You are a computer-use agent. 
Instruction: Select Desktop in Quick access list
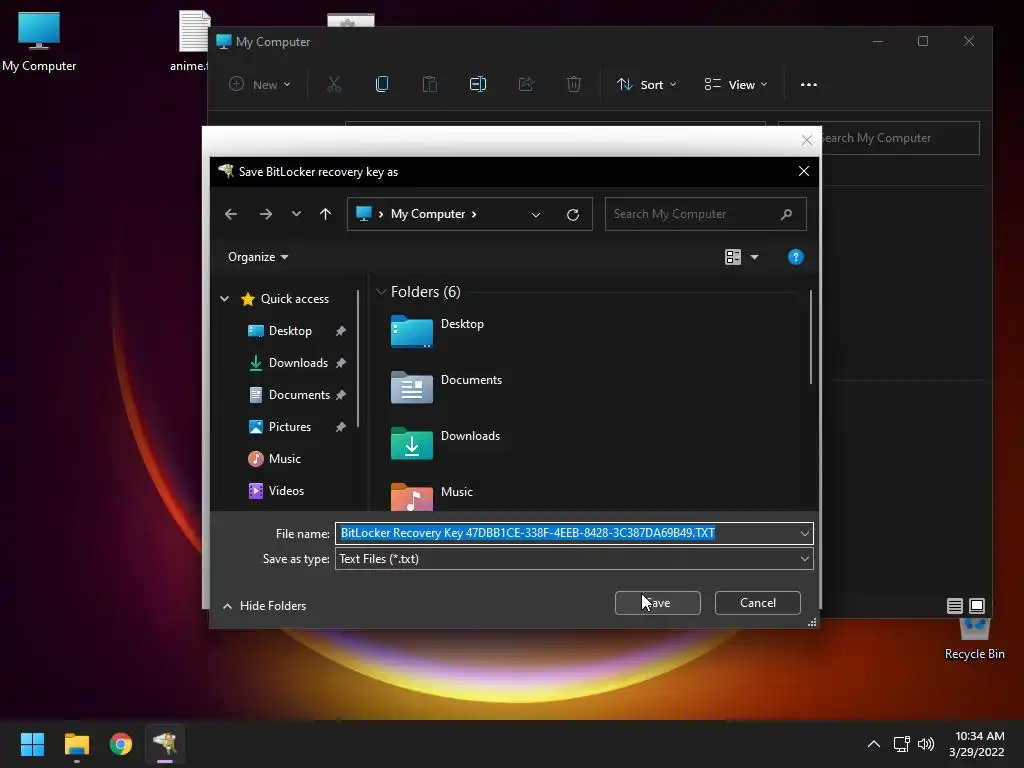click(x=290, y=331)
